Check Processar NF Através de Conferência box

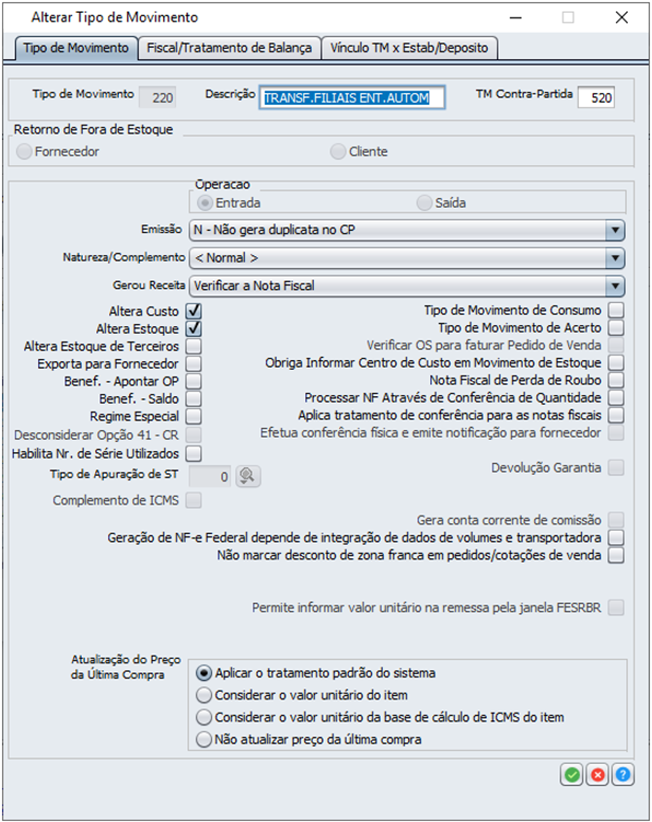(x=616, y=398)
